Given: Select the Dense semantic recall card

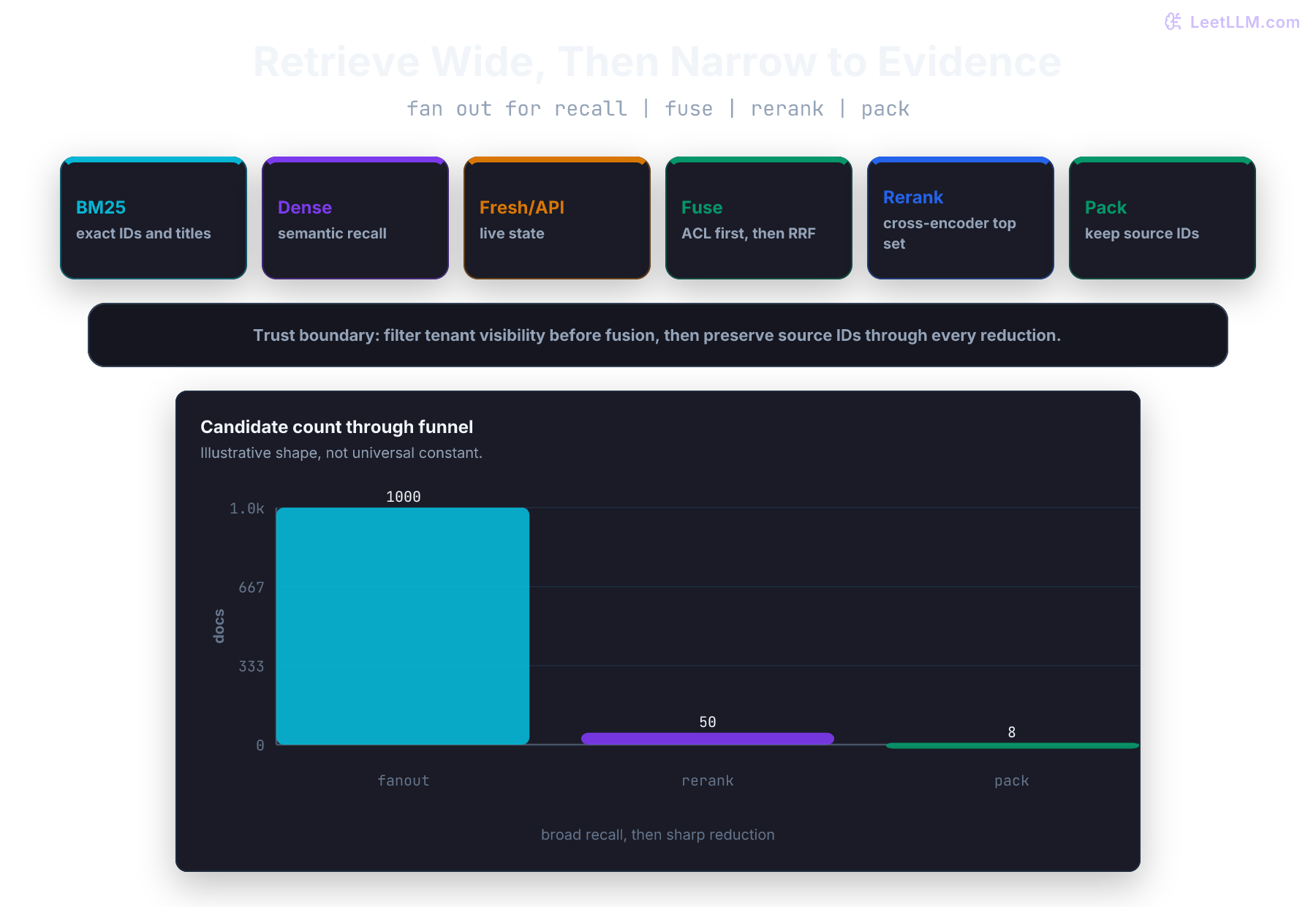Looking at the screenshot, I should 355,218.
